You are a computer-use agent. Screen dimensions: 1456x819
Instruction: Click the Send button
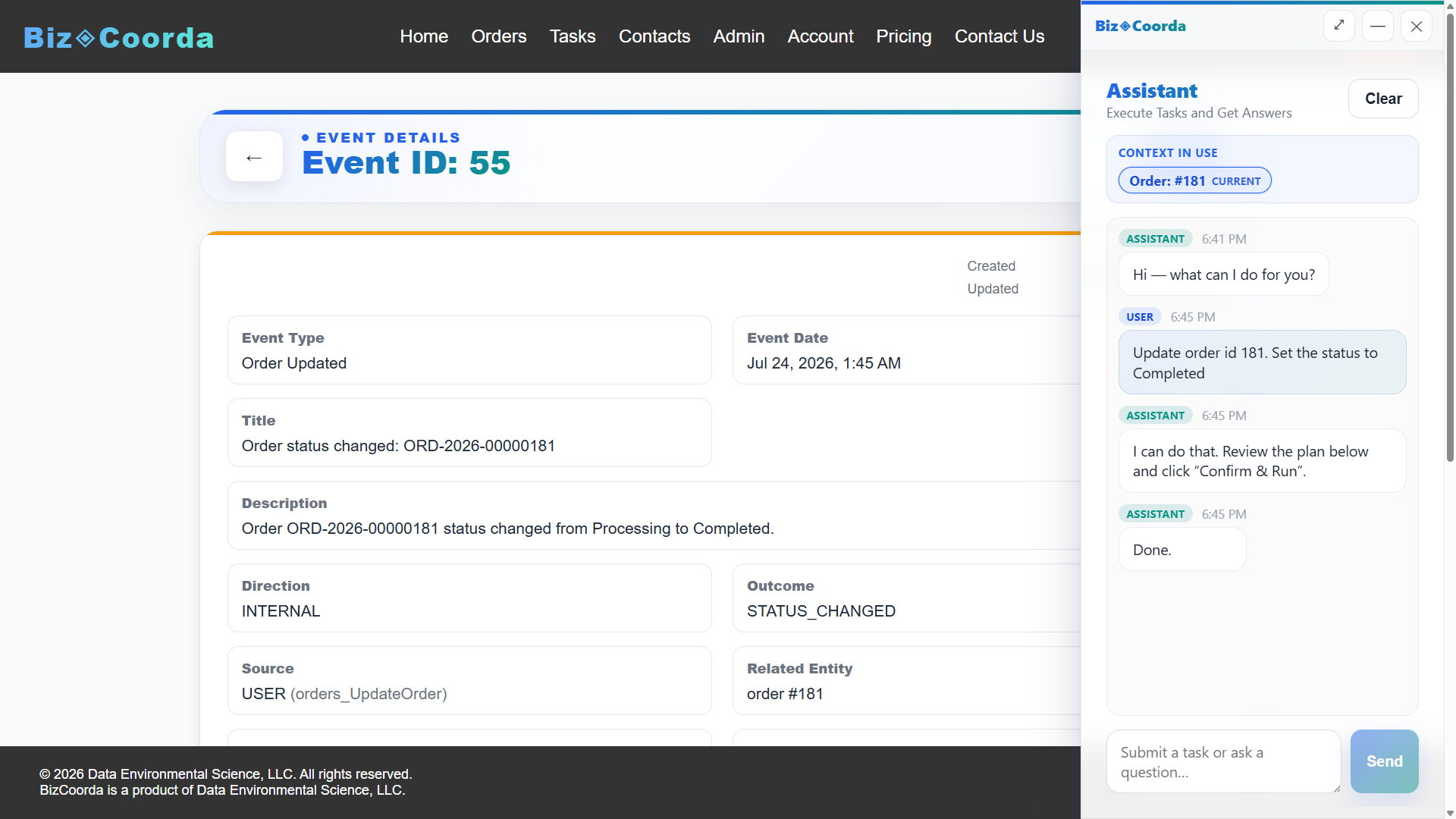pyautogui.click(x=1384, y=761)
